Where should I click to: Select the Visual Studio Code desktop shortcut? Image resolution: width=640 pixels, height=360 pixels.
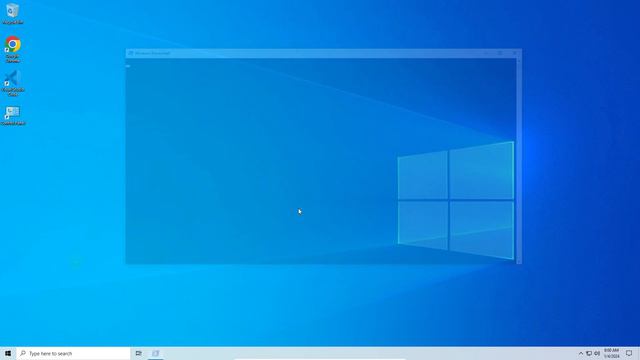tap(13, 83)
